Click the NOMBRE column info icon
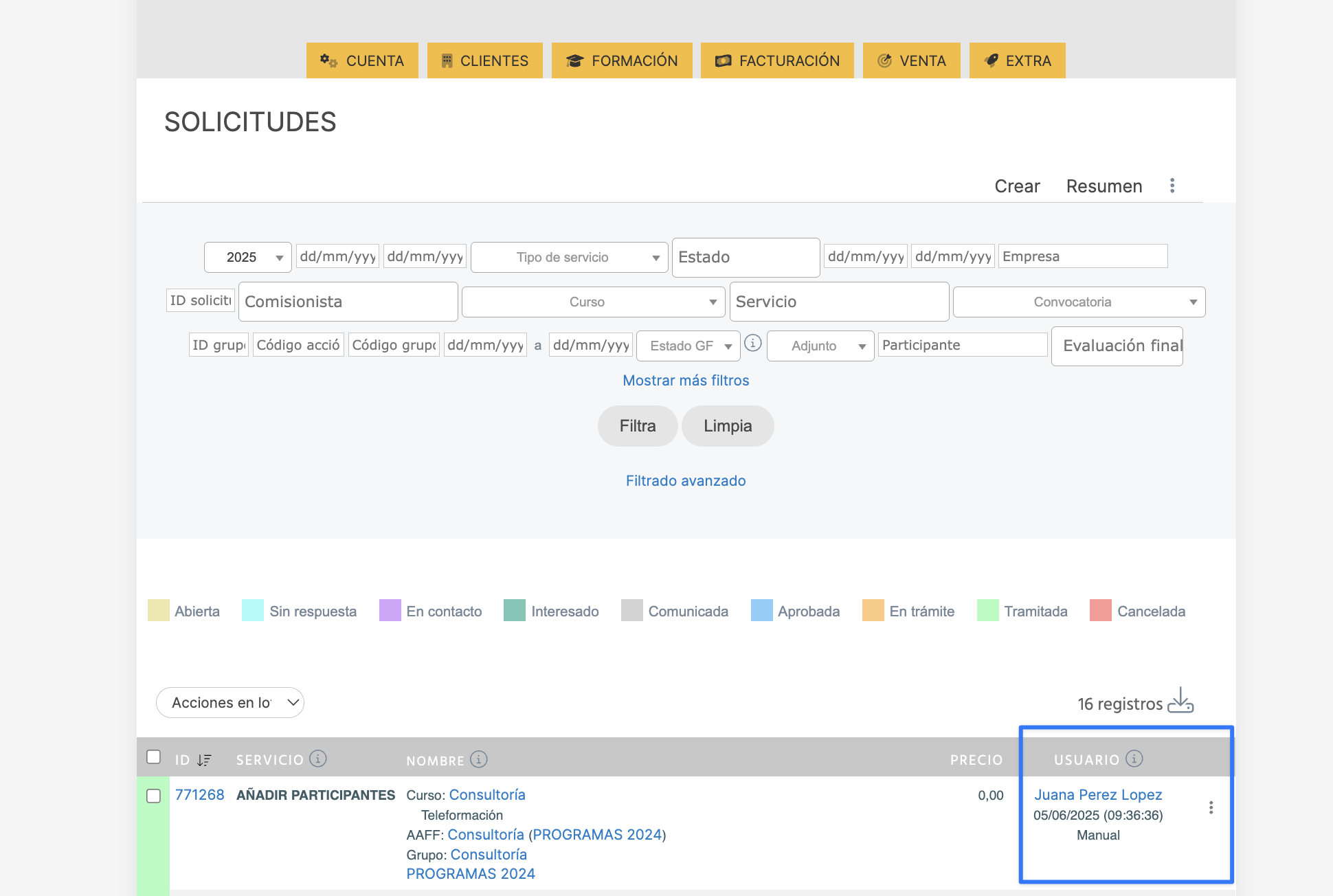 pyautogui.click(x=479, y=759)
